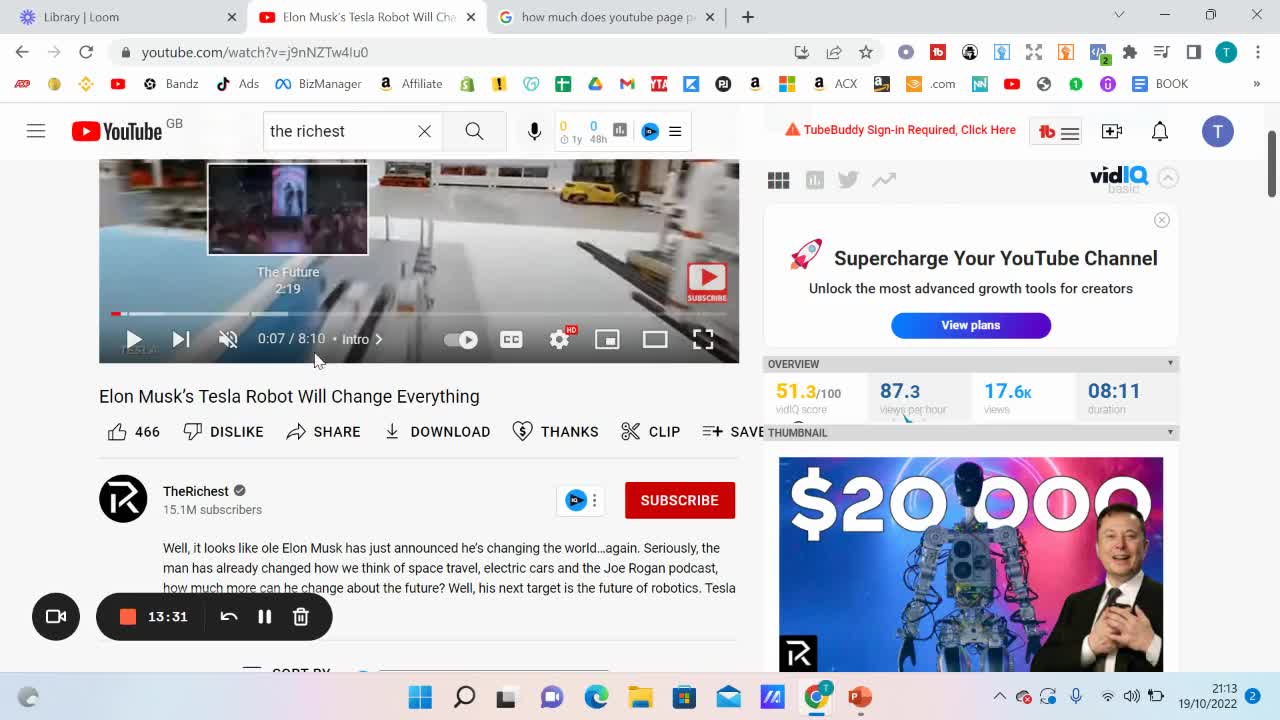Open the Chrome three-dot menu
This screenshot has width=1280, height=720.
[x=1258, y=52]
